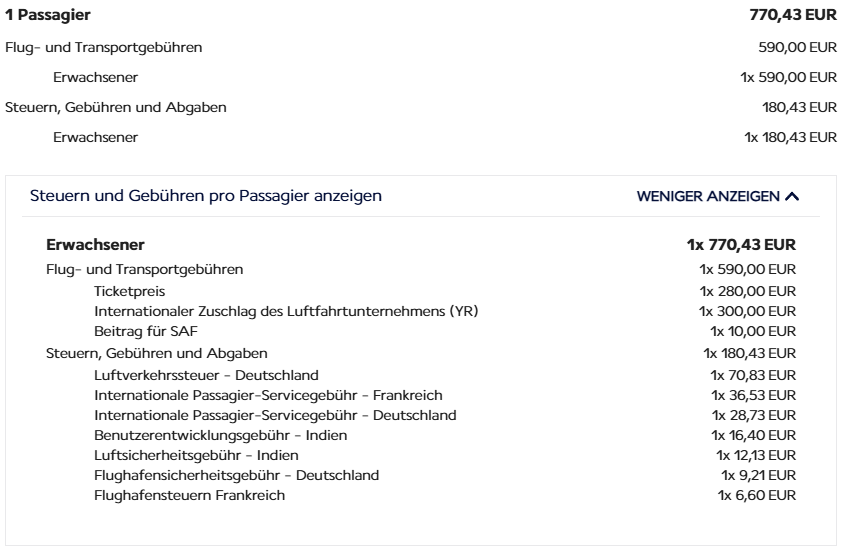Click the bold 770,43 EUR total at top
The height and width of the screenshot is (548, 843).
click(793, 15)
